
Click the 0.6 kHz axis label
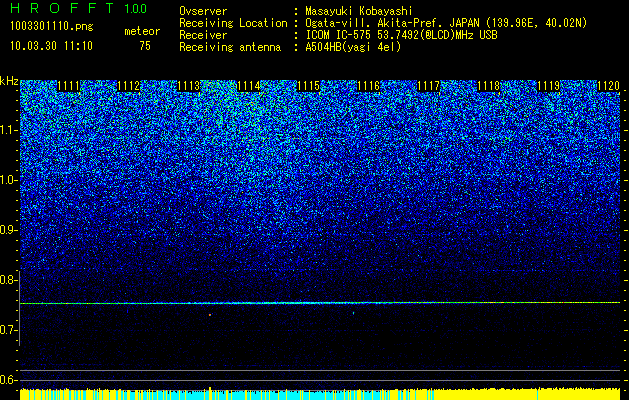point(8,380)
